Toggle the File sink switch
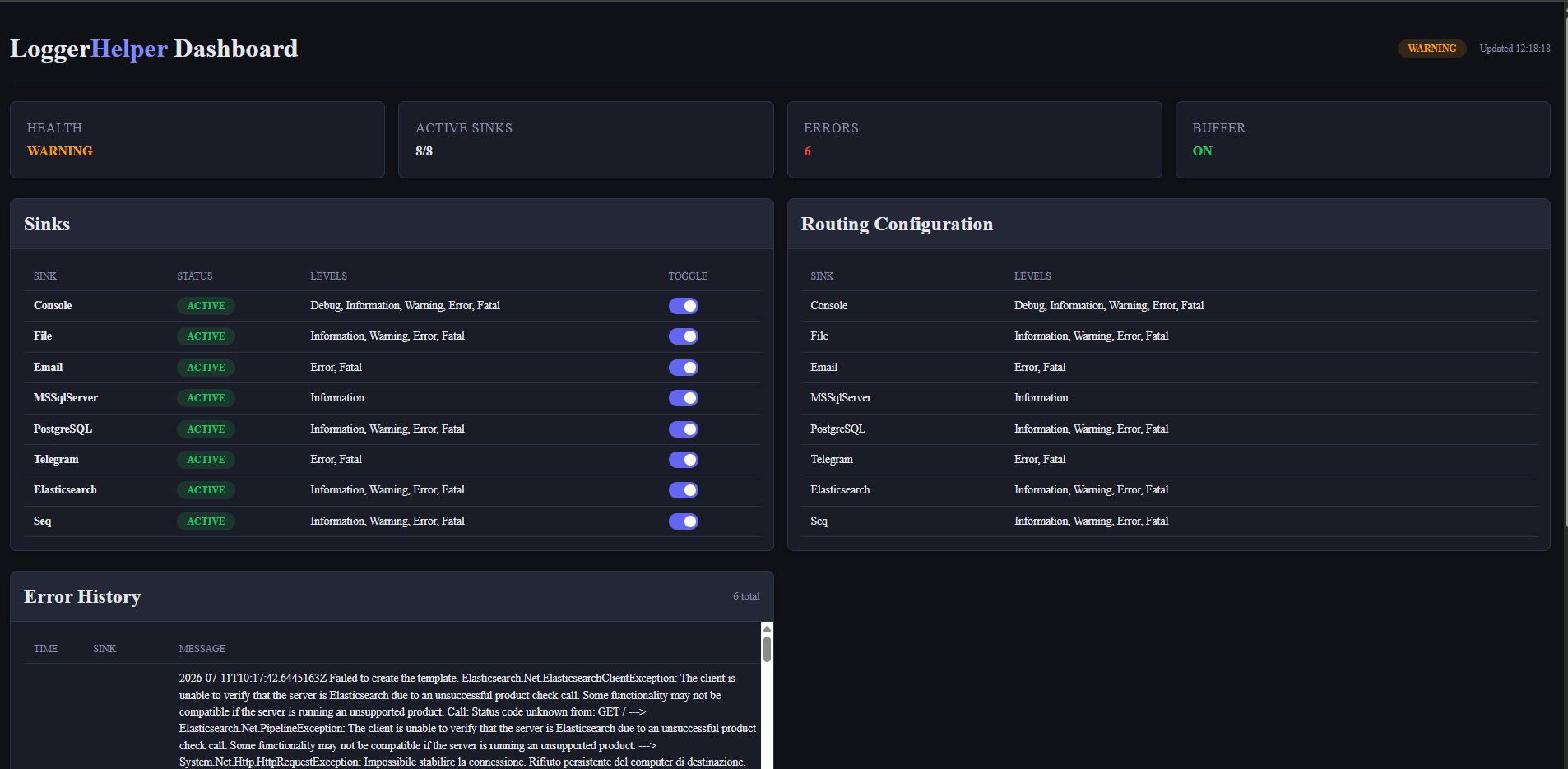Screen dimensions: 1568x769 pos(683,336)
